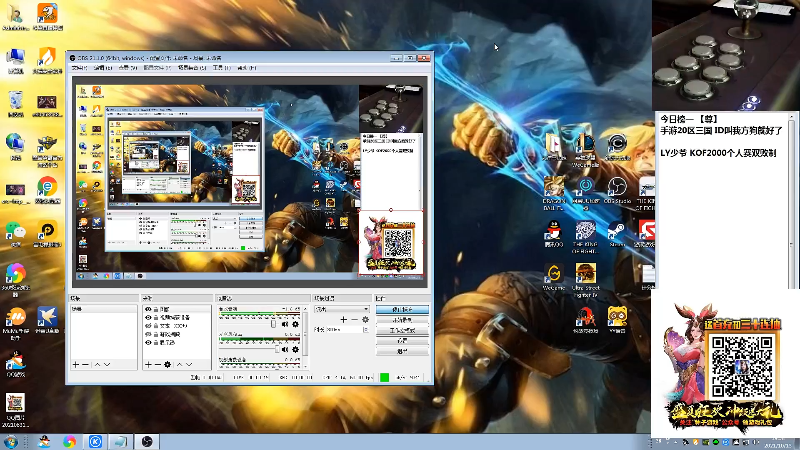Open the sixth OBS menu bar item
Screen dimensions: 800x450
(x=221, y=67)
